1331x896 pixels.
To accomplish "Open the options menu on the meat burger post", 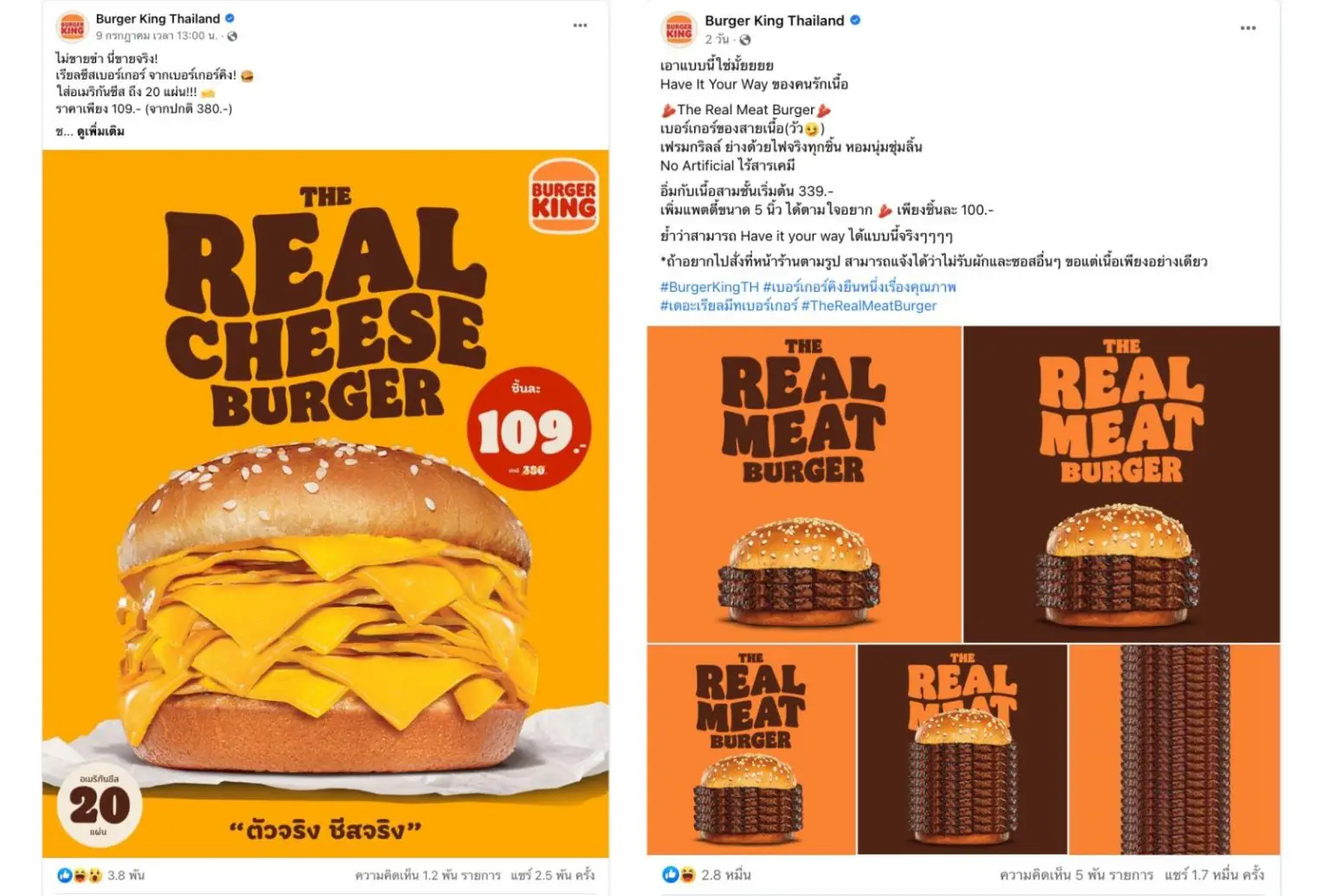I will tap(1247, 27).
